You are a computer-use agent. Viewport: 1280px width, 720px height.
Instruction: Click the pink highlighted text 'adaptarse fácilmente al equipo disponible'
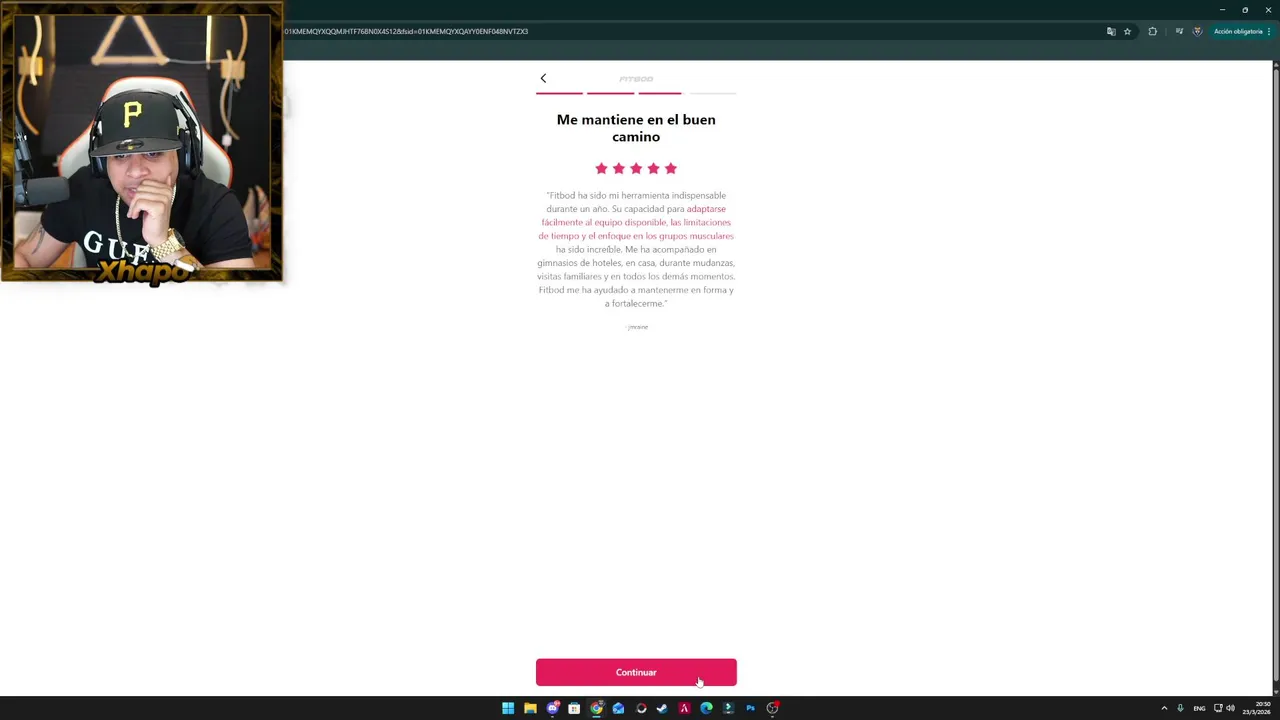pyautogui.click(x=636, y=216)
